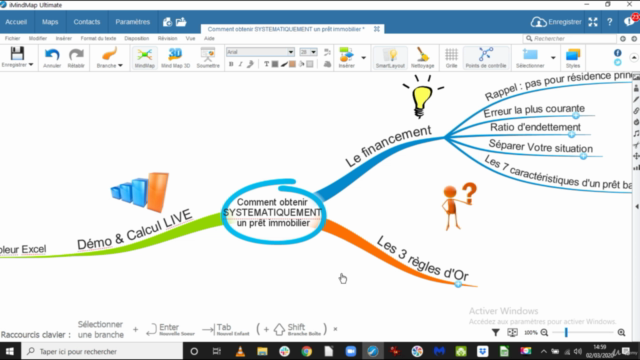Toggle Points de contrôle

point(486,58)
